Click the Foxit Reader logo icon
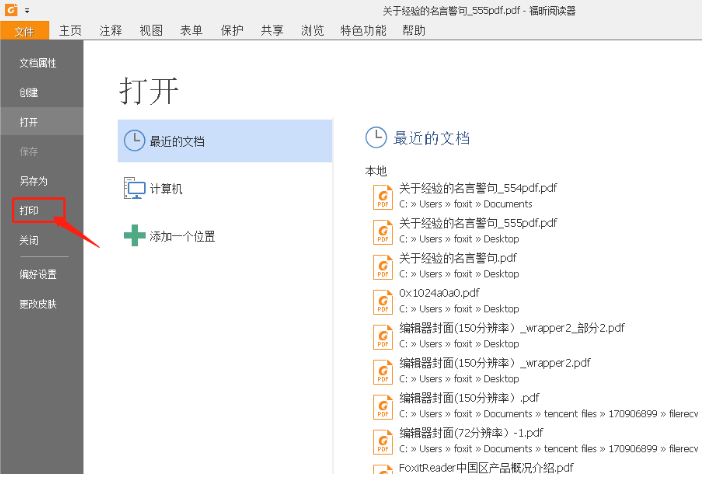Viewport: 706px width, 480px height. coord(10,9)
